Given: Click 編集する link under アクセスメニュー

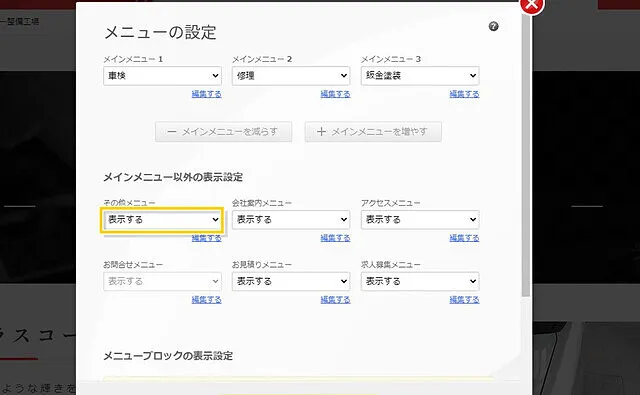Looking at the screenshot, I should [x=464, y=238].
